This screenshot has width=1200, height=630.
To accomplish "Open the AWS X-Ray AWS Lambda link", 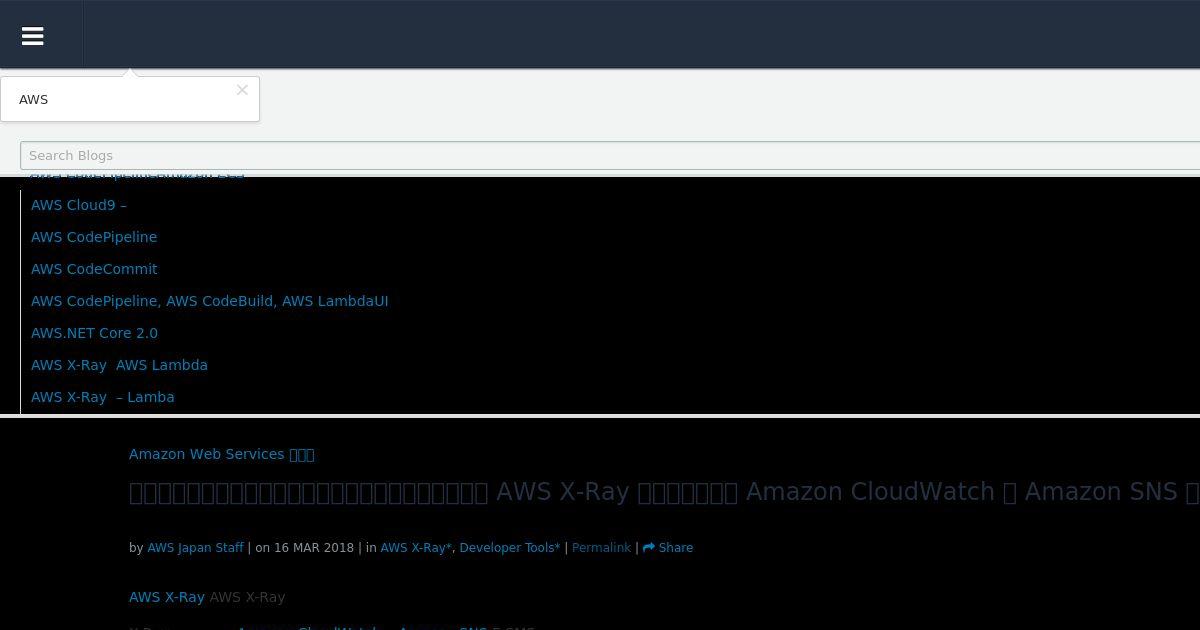I will pyautogui.click(x=119, y=365).
